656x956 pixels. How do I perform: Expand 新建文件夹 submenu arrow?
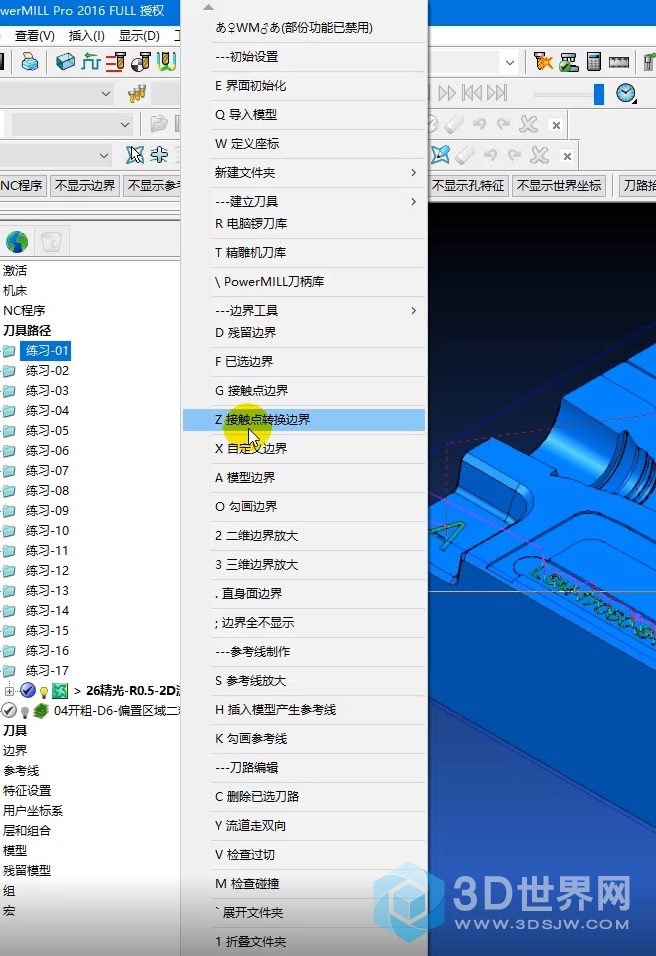[x=413, y=173]
